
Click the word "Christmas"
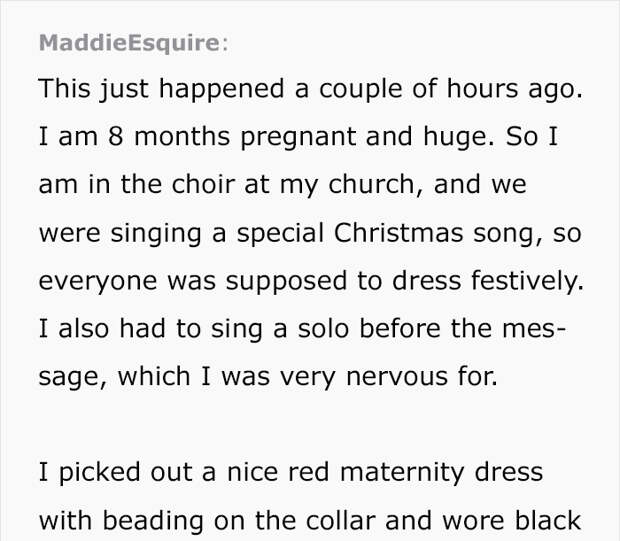tap(399, 233)
